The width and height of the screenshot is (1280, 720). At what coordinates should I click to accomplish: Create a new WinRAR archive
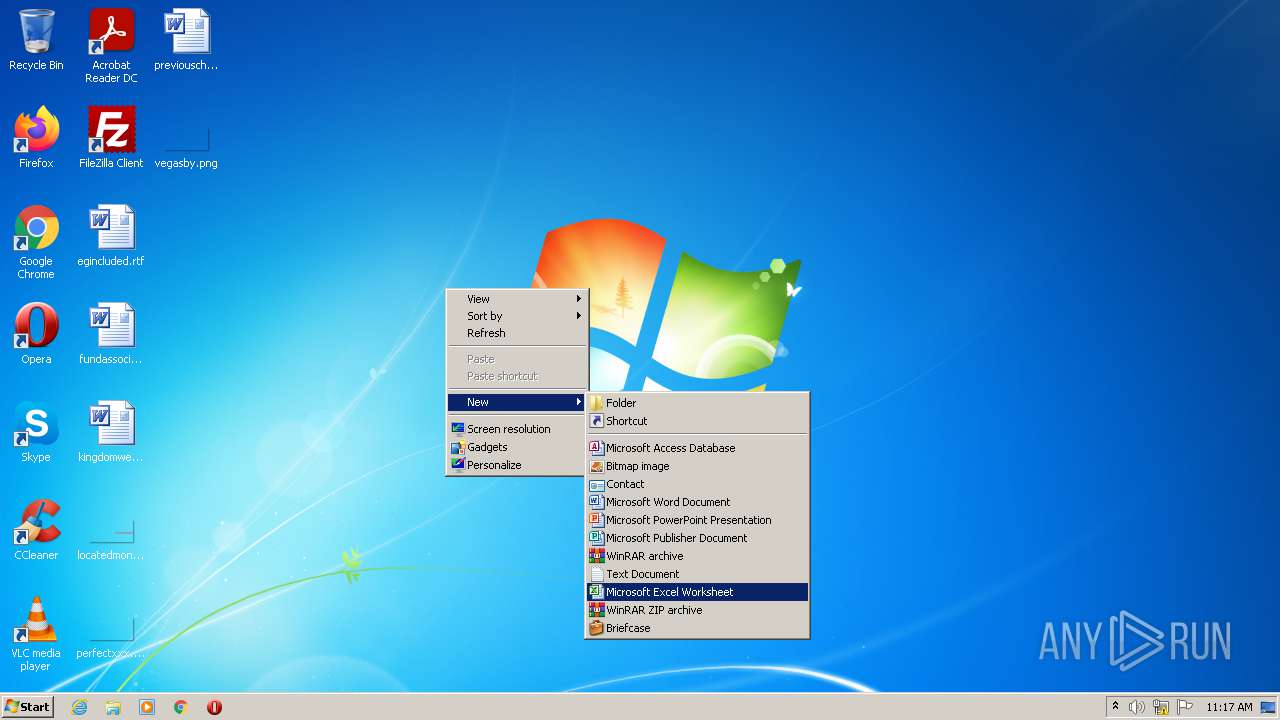coord(697,556)
